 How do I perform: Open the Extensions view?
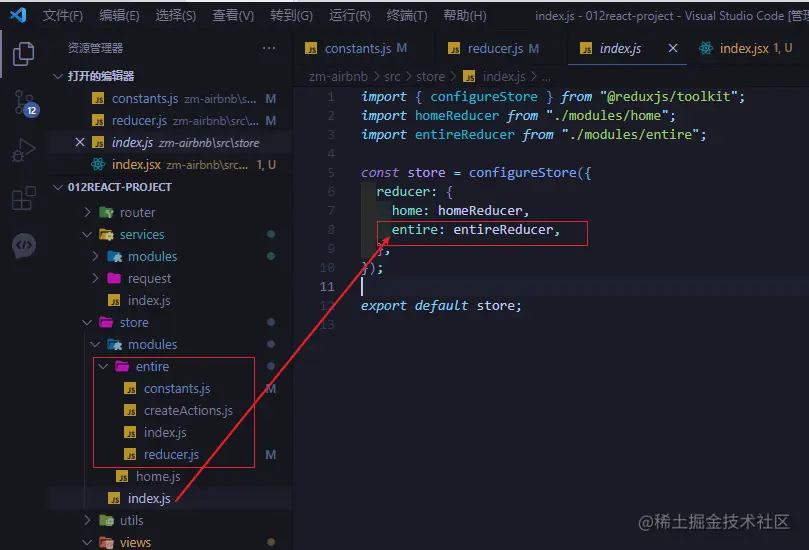(23, 198)
